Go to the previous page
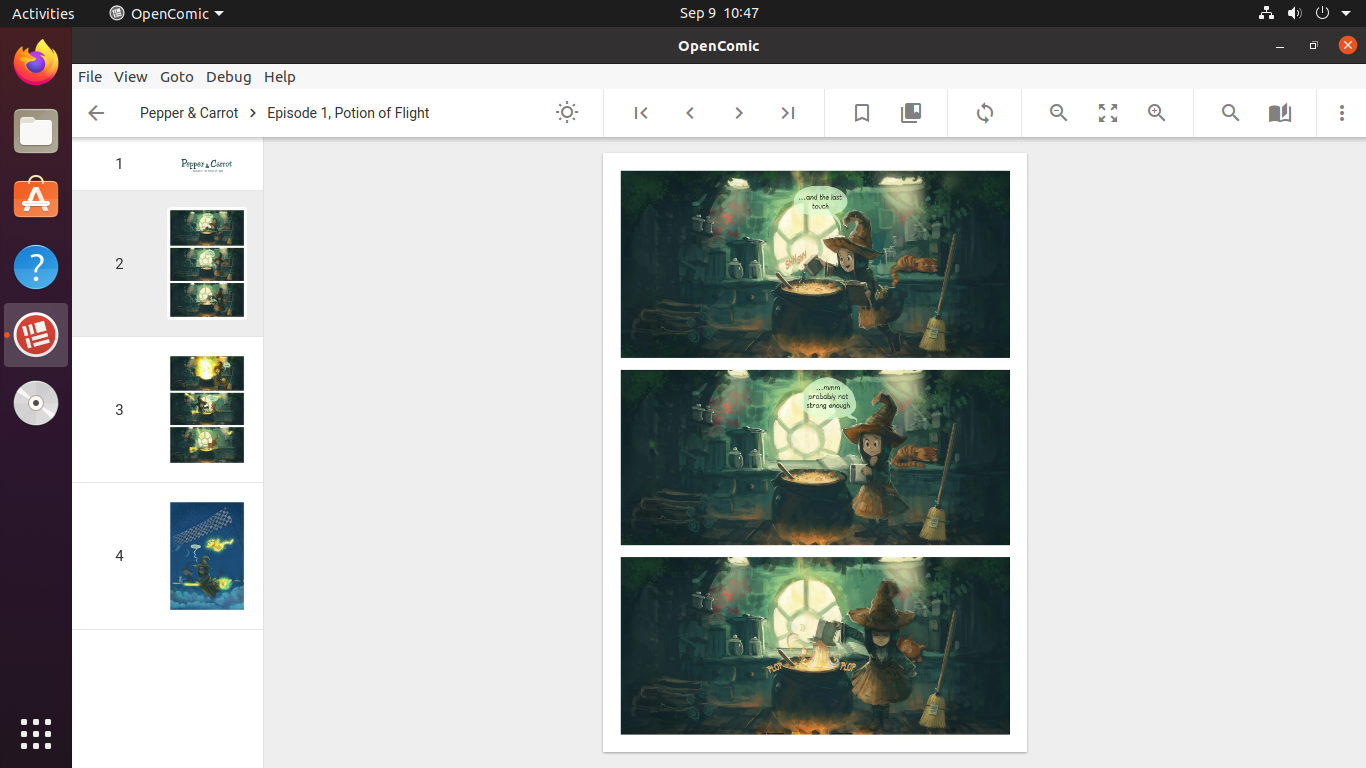This screenshot has height=768, width=1366. (x=690, y=113)
